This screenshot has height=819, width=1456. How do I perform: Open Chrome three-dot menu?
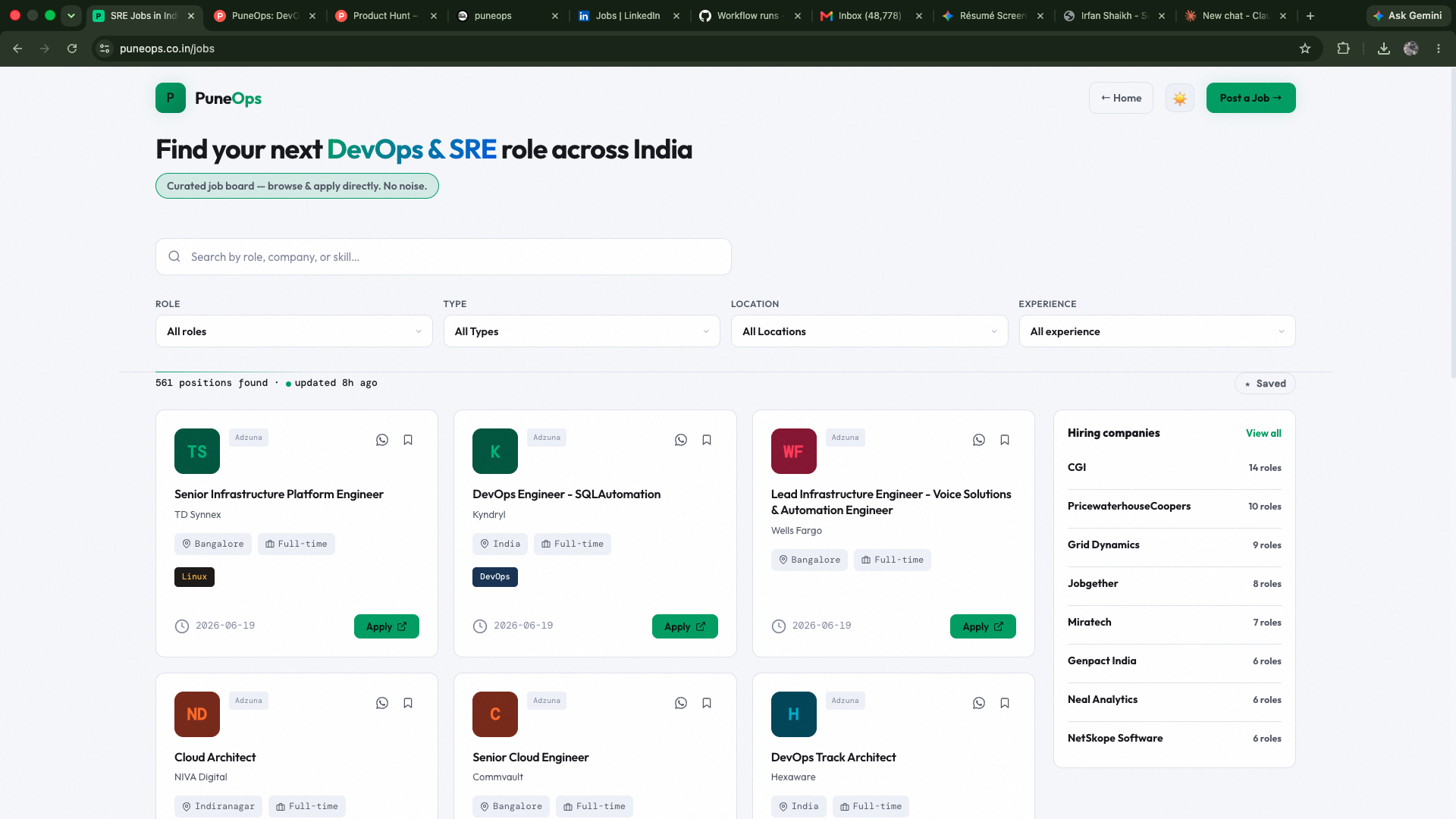[x=1439, y=49]
